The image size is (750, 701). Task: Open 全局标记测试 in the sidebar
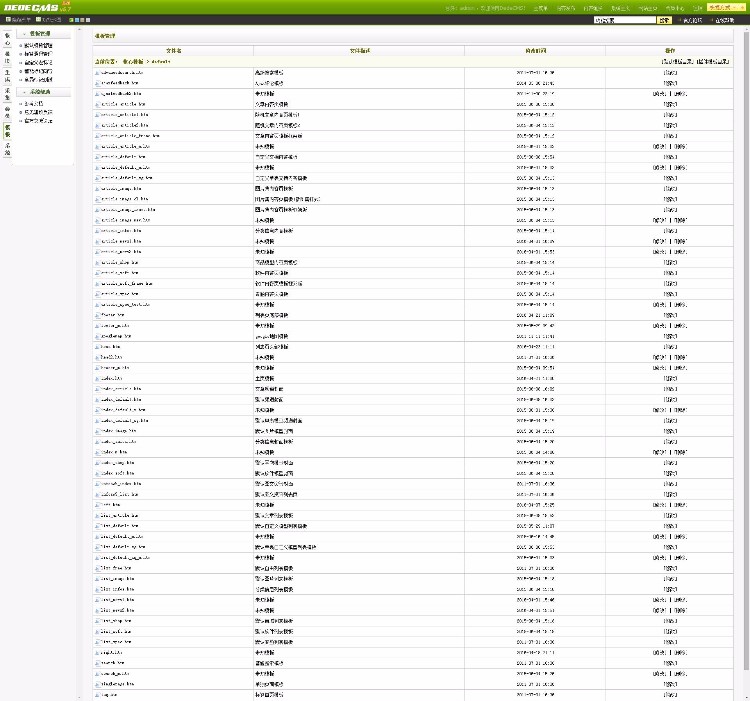pos(38,80)
